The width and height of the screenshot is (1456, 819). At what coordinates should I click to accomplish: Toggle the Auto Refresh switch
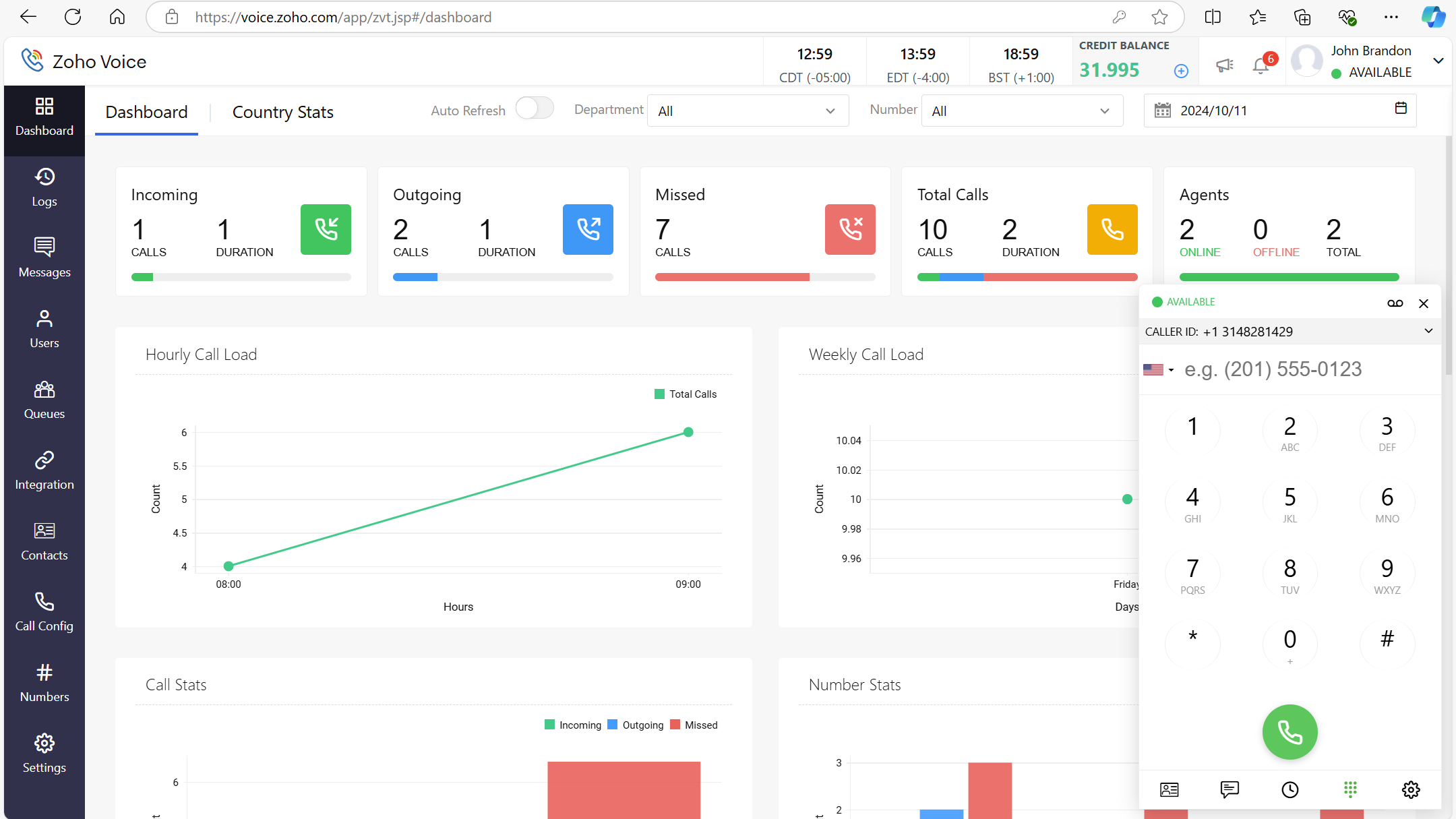click(535, 108)
